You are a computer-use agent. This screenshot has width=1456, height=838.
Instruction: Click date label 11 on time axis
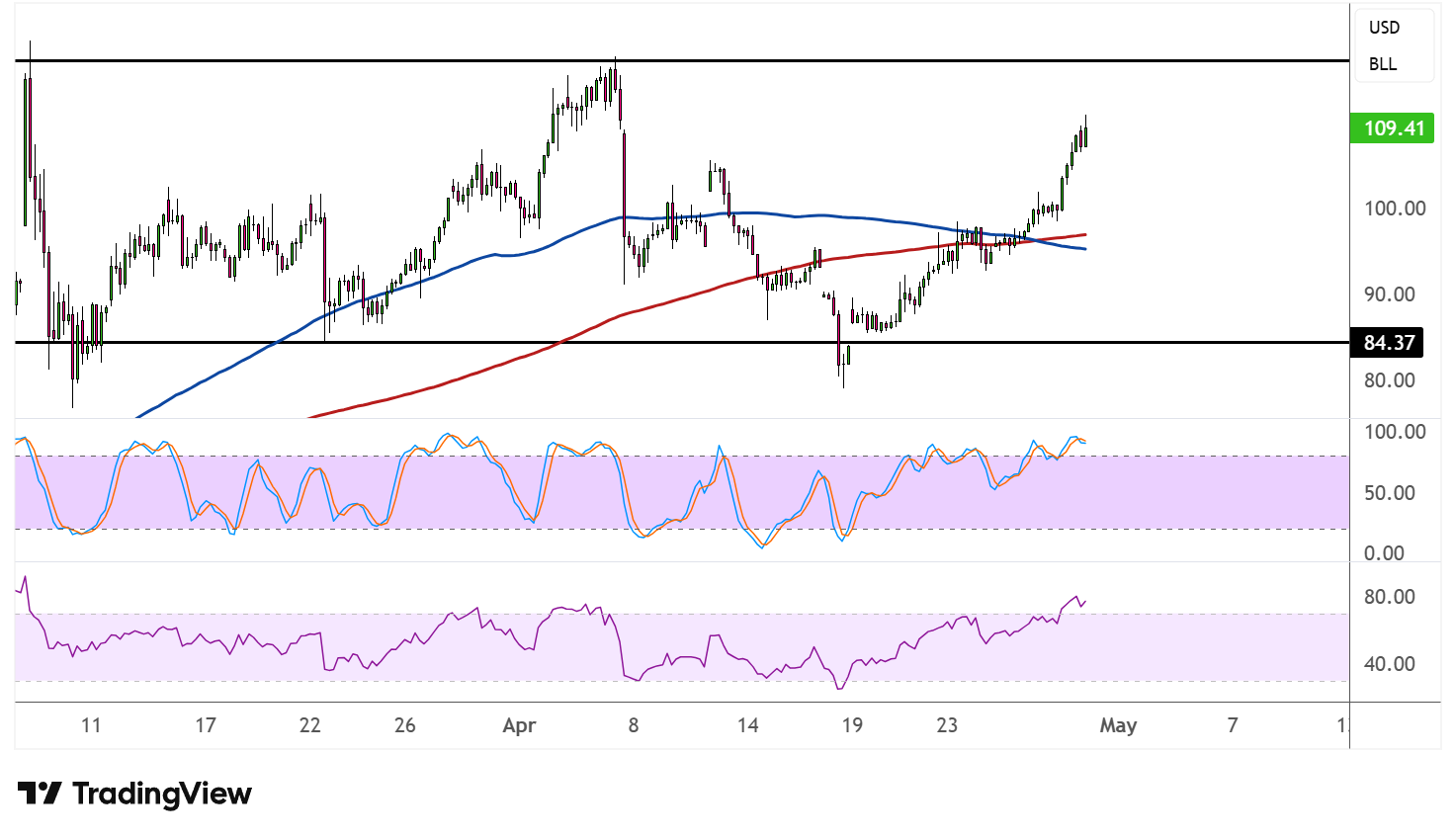point(91,725)
